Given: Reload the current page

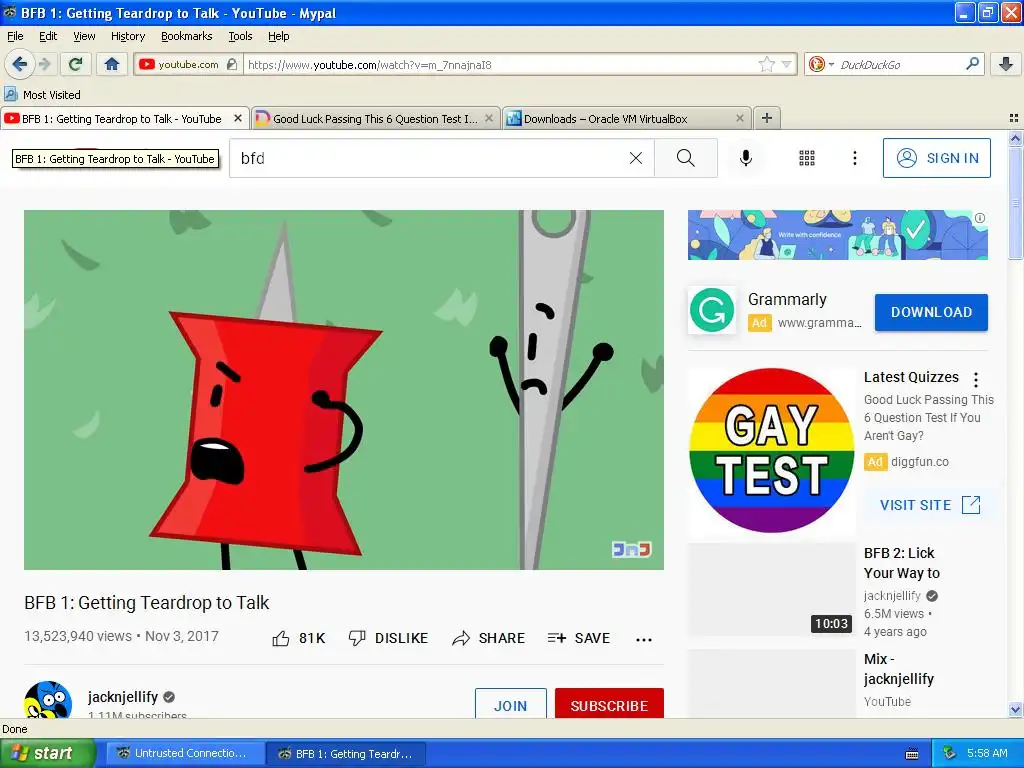Looking at the screenshot, I should pos(75,64).
